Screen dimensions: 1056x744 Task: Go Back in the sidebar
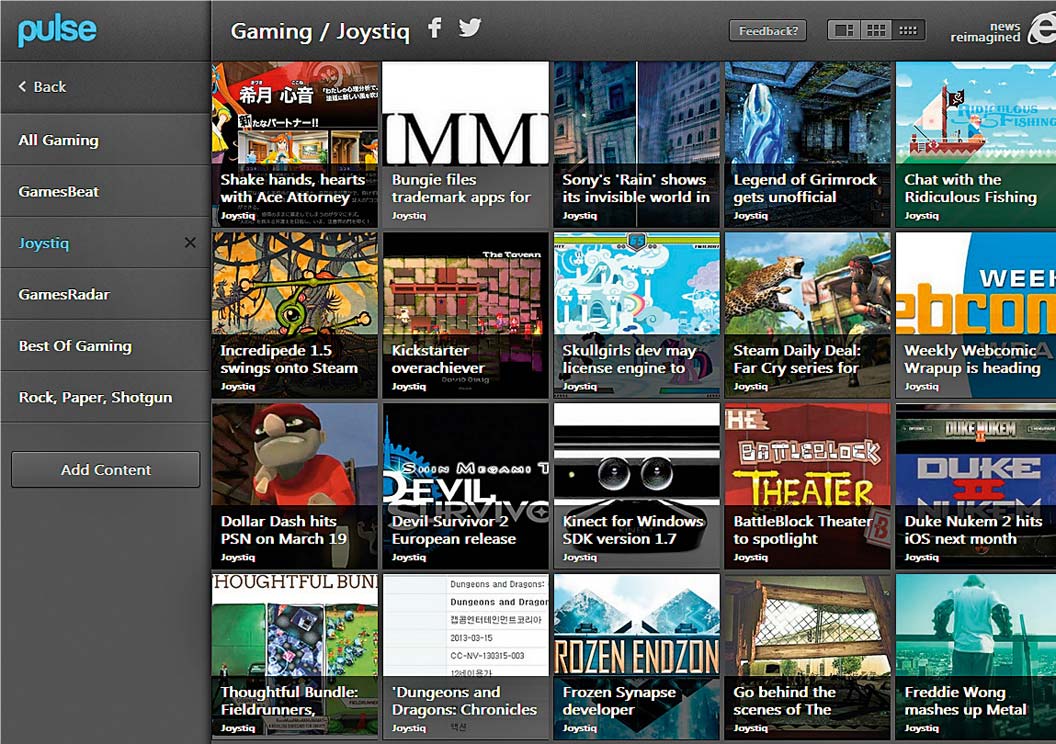pyautogui.click(x=105, y=87)
